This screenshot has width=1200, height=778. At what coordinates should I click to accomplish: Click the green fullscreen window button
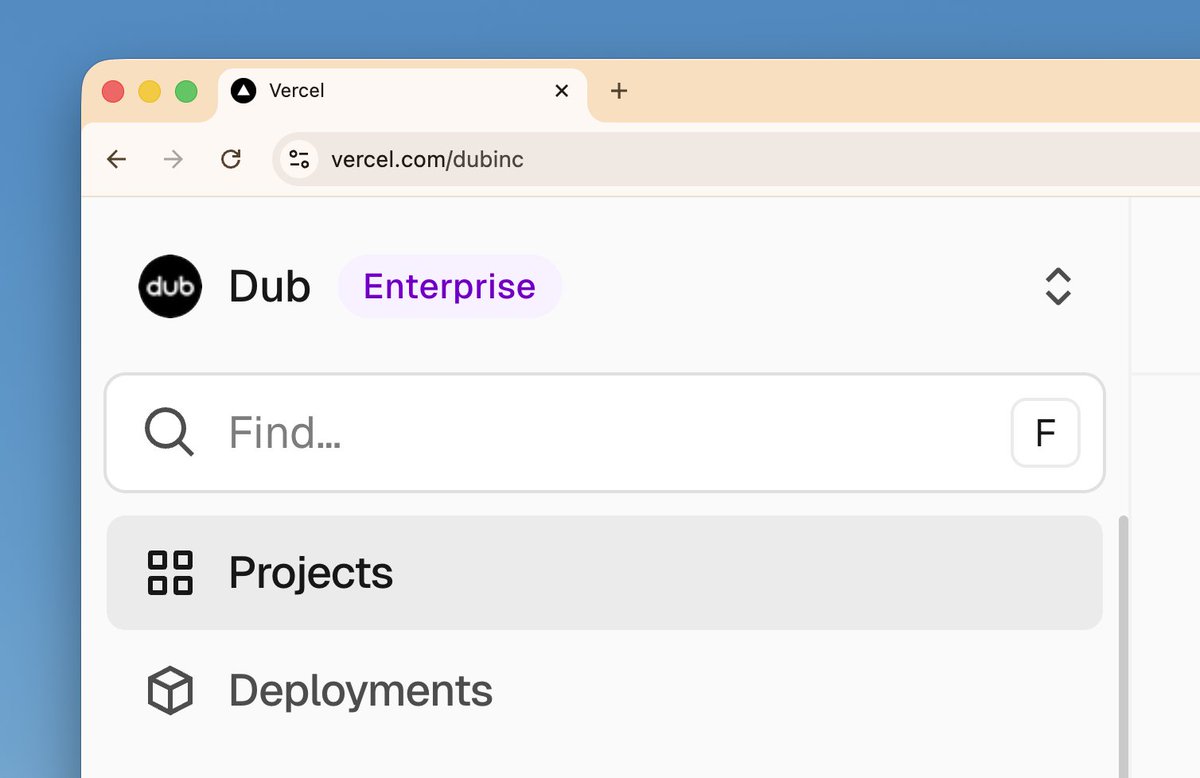(186, 92)
